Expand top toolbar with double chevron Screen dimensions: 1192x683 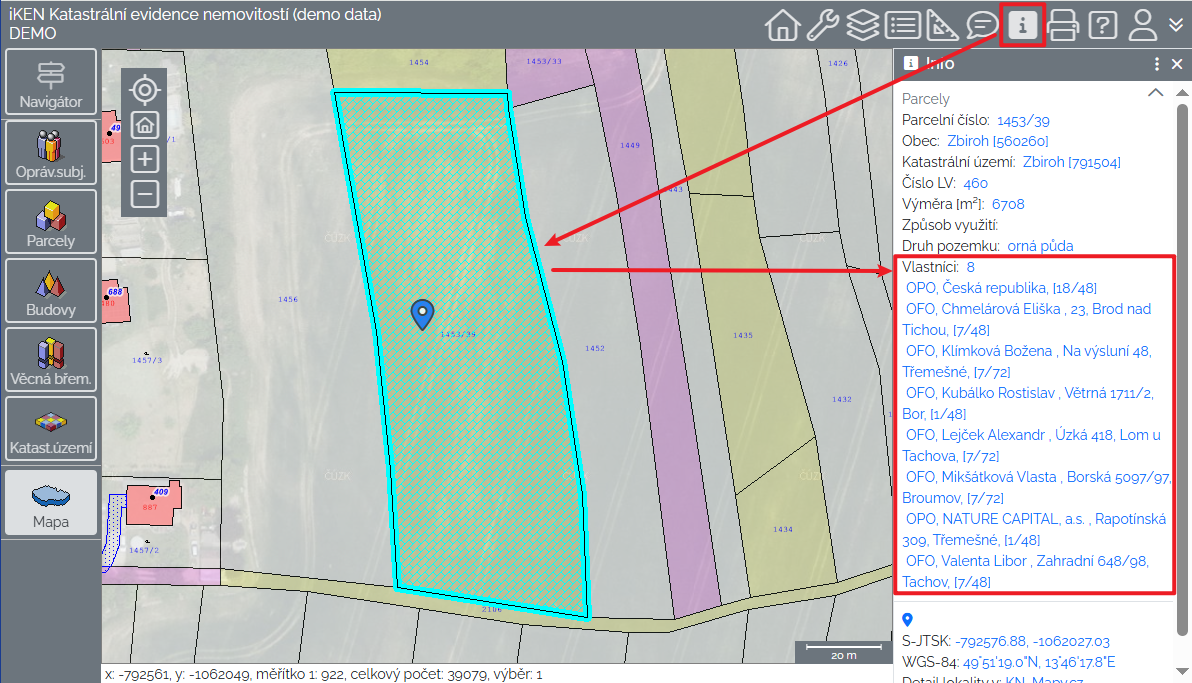pyautogui.click(x=1176, y=25)
